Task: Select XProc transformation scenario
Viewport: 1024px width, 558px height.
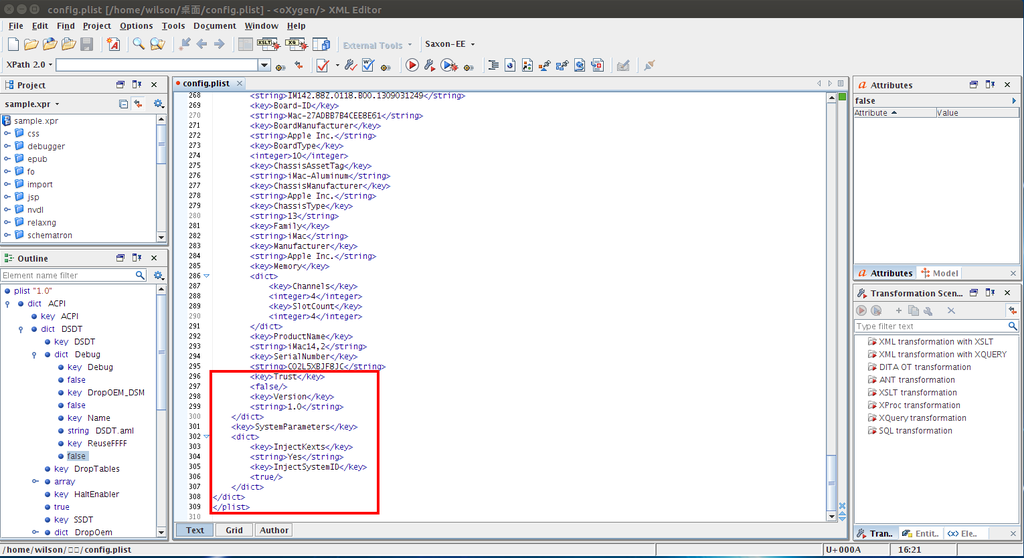Action: (913, 405)
